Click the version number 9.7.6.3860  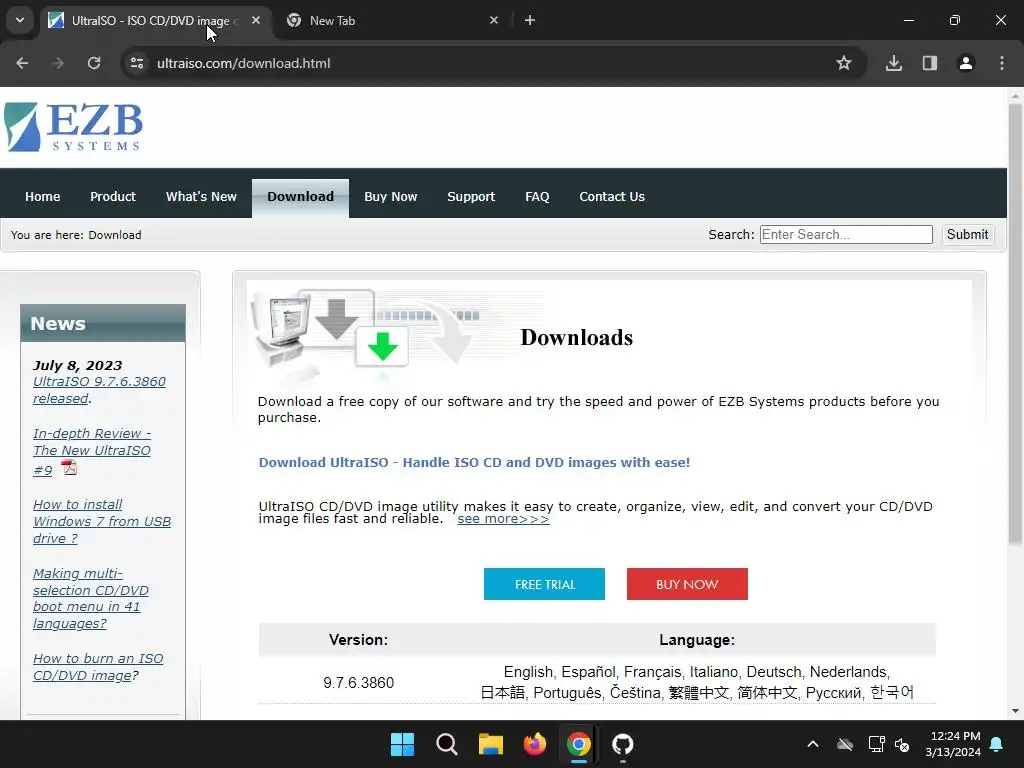coord(359,682)
